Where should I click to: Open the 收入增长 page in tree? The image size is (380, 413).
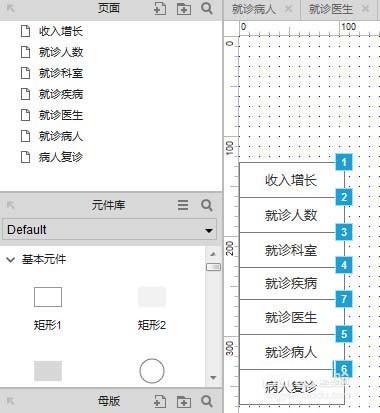click(61, 31)
